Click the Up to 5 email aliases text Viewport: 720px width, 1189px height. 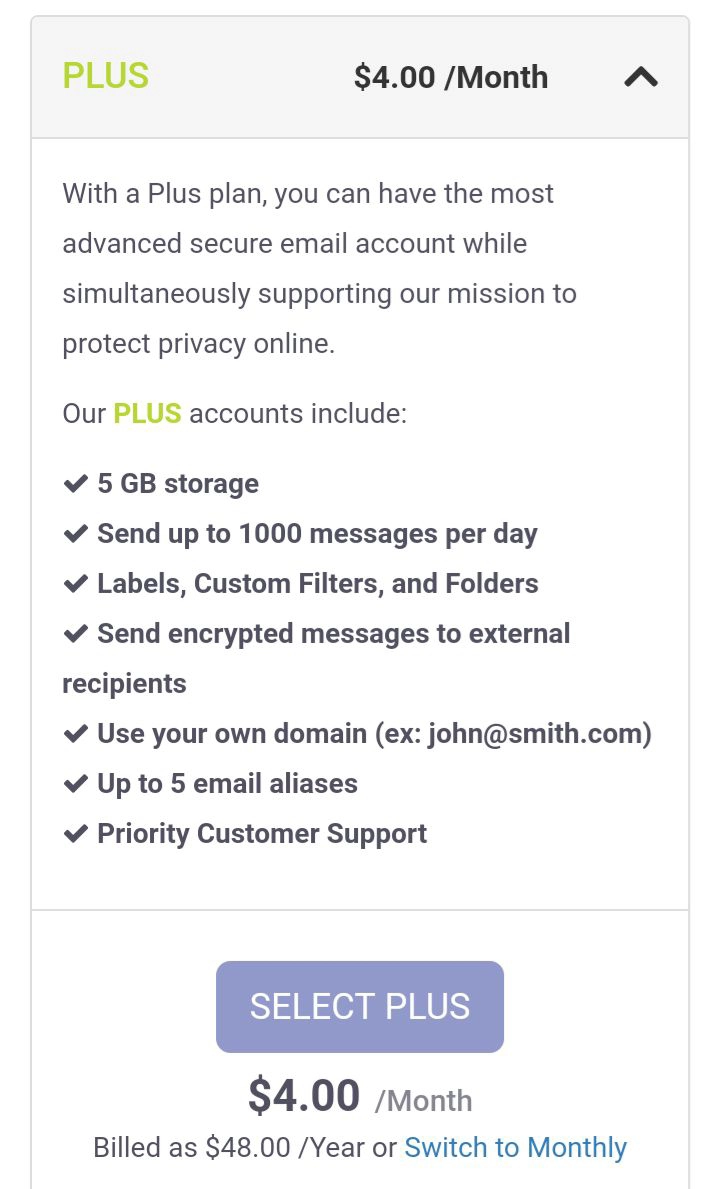click(x=227, y=784)
